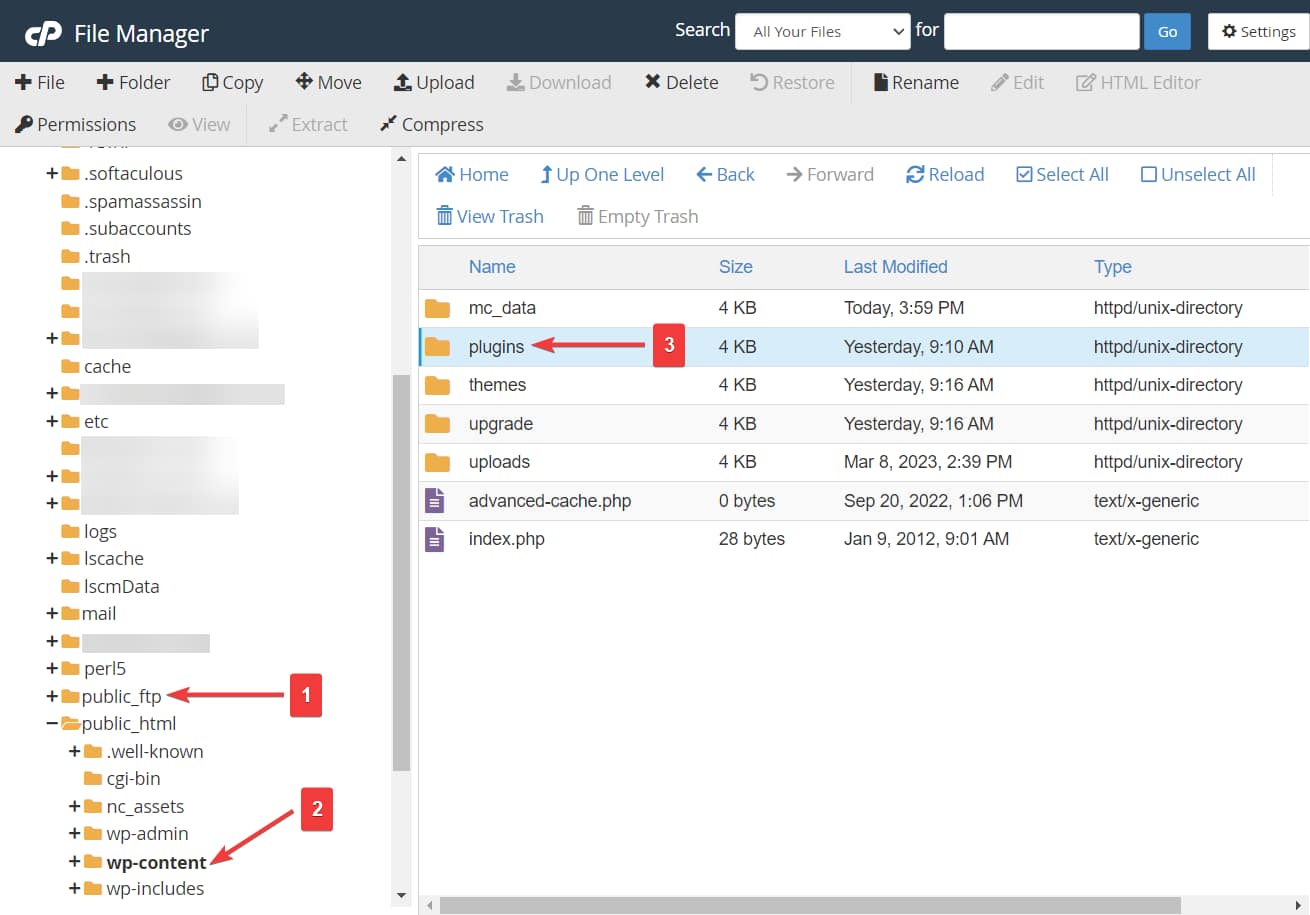
Task: Open View Trash
Action: [490, 216]
